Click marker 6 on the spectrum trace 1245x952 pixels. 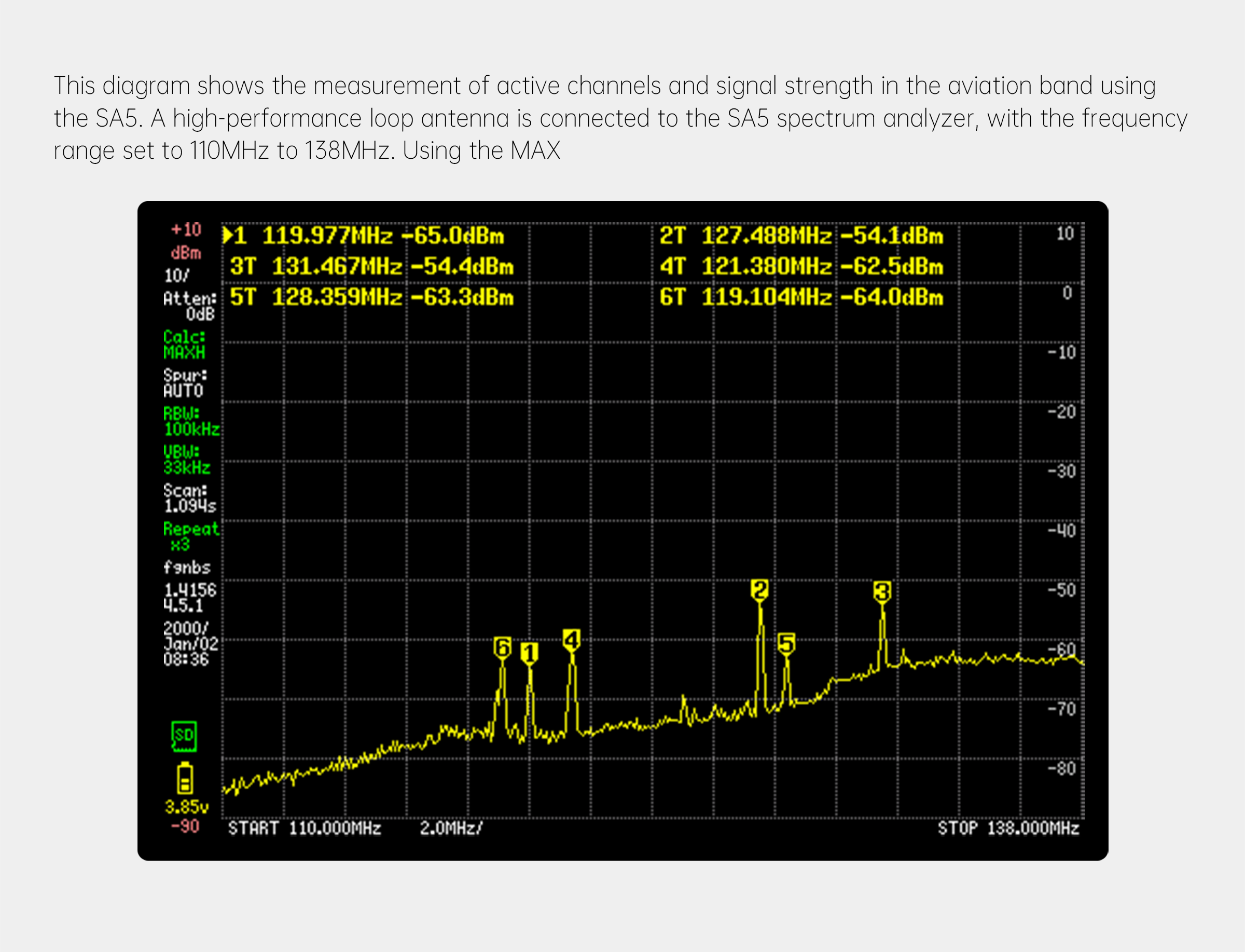[x=502, y=647]
